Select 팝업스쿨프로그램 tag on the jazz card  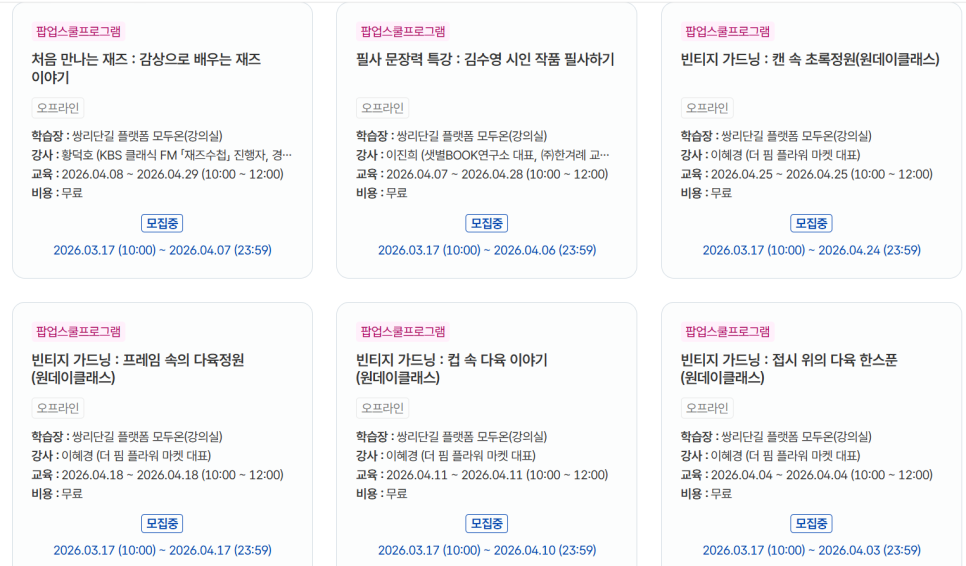[78, 32]
